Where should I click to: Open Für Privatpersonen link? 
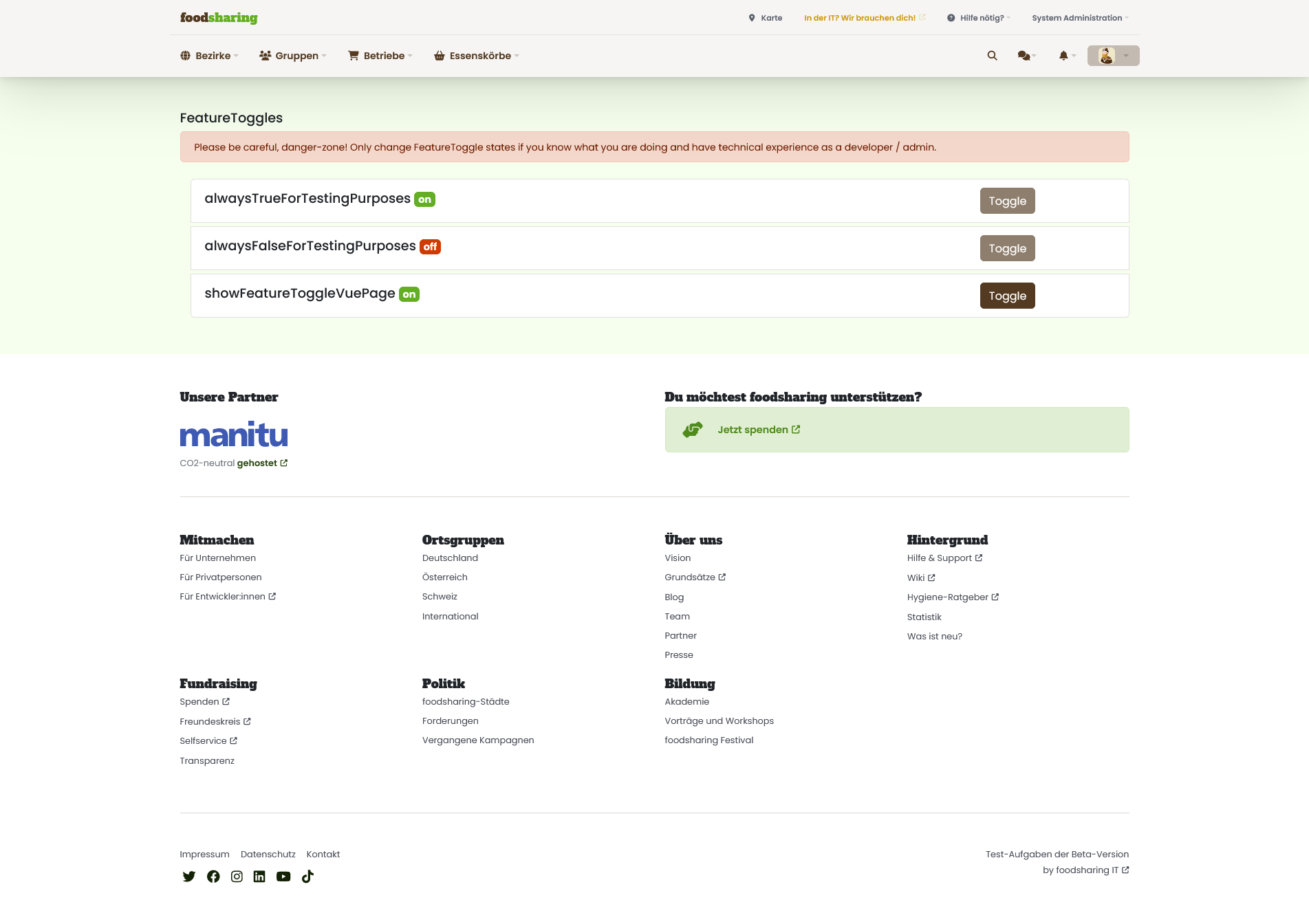pos(221,577)
